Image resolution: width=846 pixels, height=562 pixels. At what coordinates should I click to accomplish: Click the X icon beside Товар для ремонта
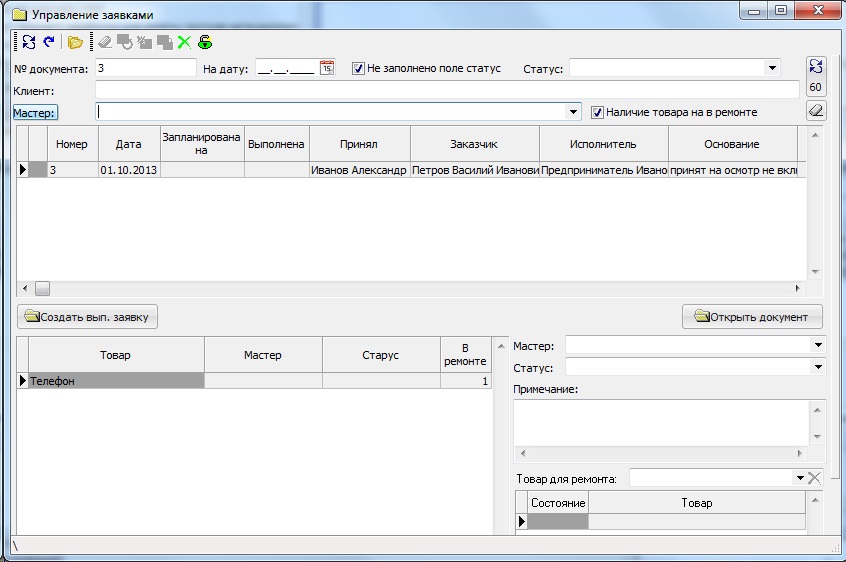coord(814,478)
